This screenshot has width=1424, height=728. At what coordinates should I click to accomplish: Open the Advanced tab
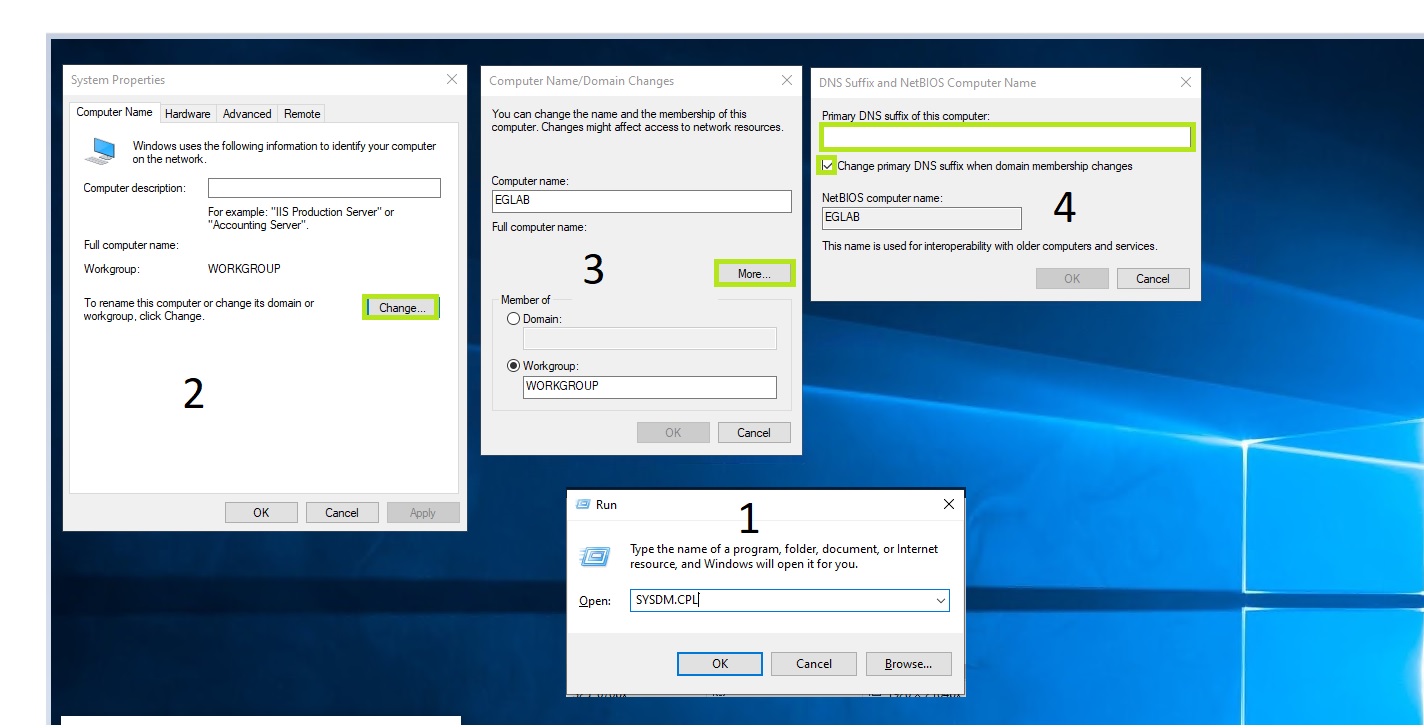(x=247, y=114)
